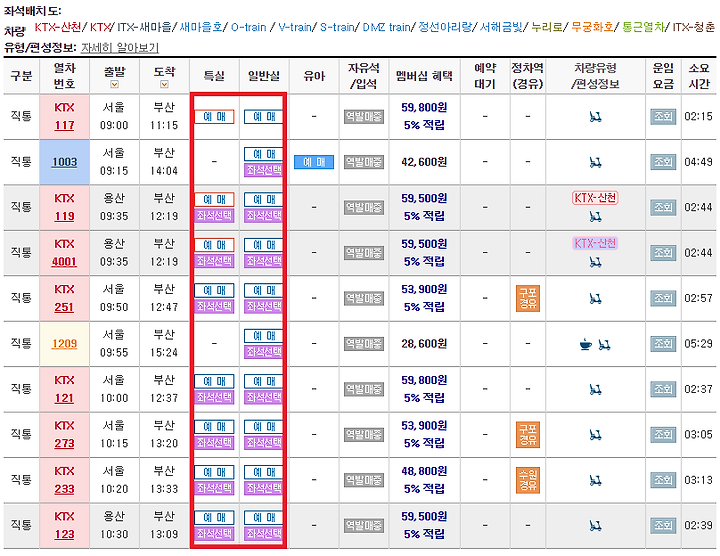Screen dimensions: 720x556
Task: Click 수원경유 stop badge for KTX 233
Action: (528, 480)
